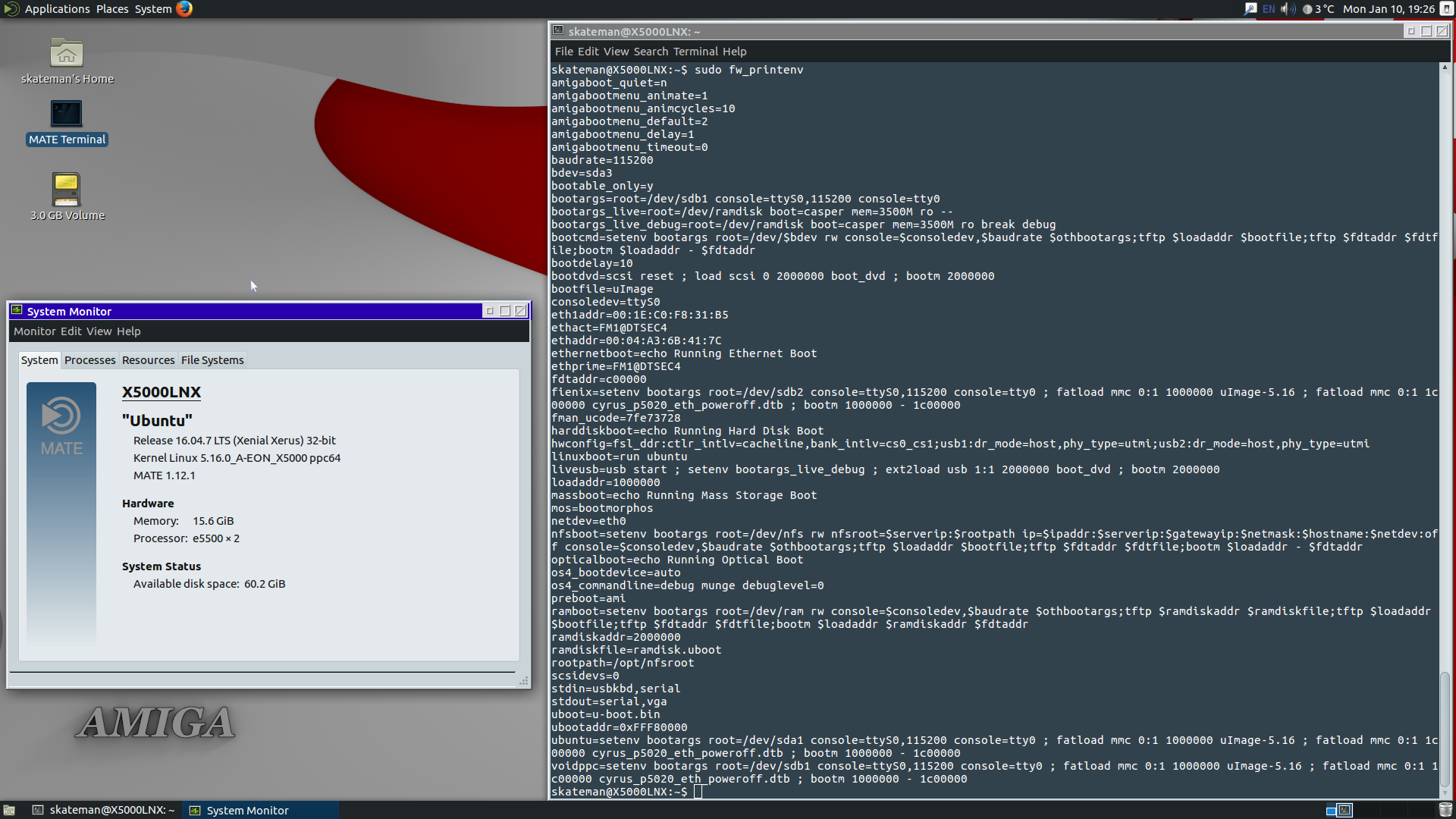Viewport: 1456px width, 819px height.
Task: Open the network connection tray icon
Action: pyautogui.click(x=1250, y=9)
